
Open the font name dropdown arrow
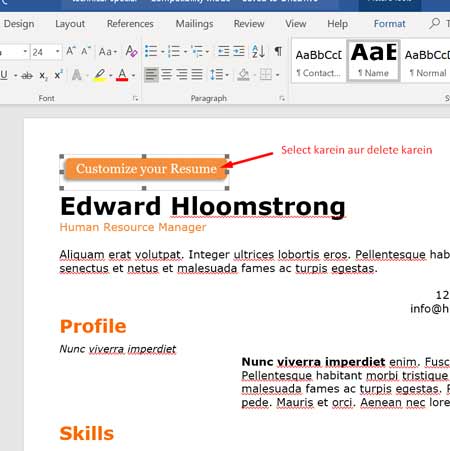(x=25, y=52)
